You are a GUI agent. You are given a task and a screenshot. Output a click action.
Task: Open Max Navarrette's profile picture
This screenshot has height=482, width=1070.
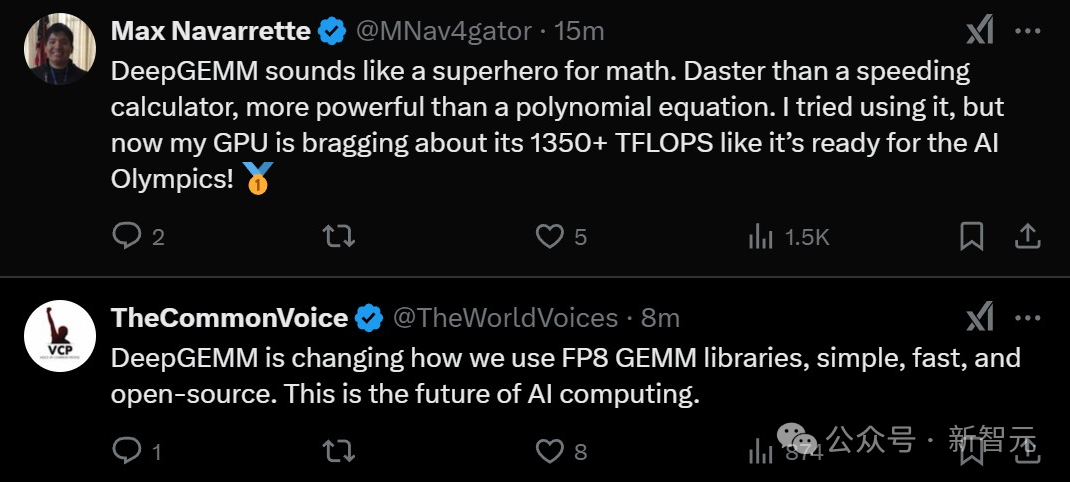click(x=60, y=48)
